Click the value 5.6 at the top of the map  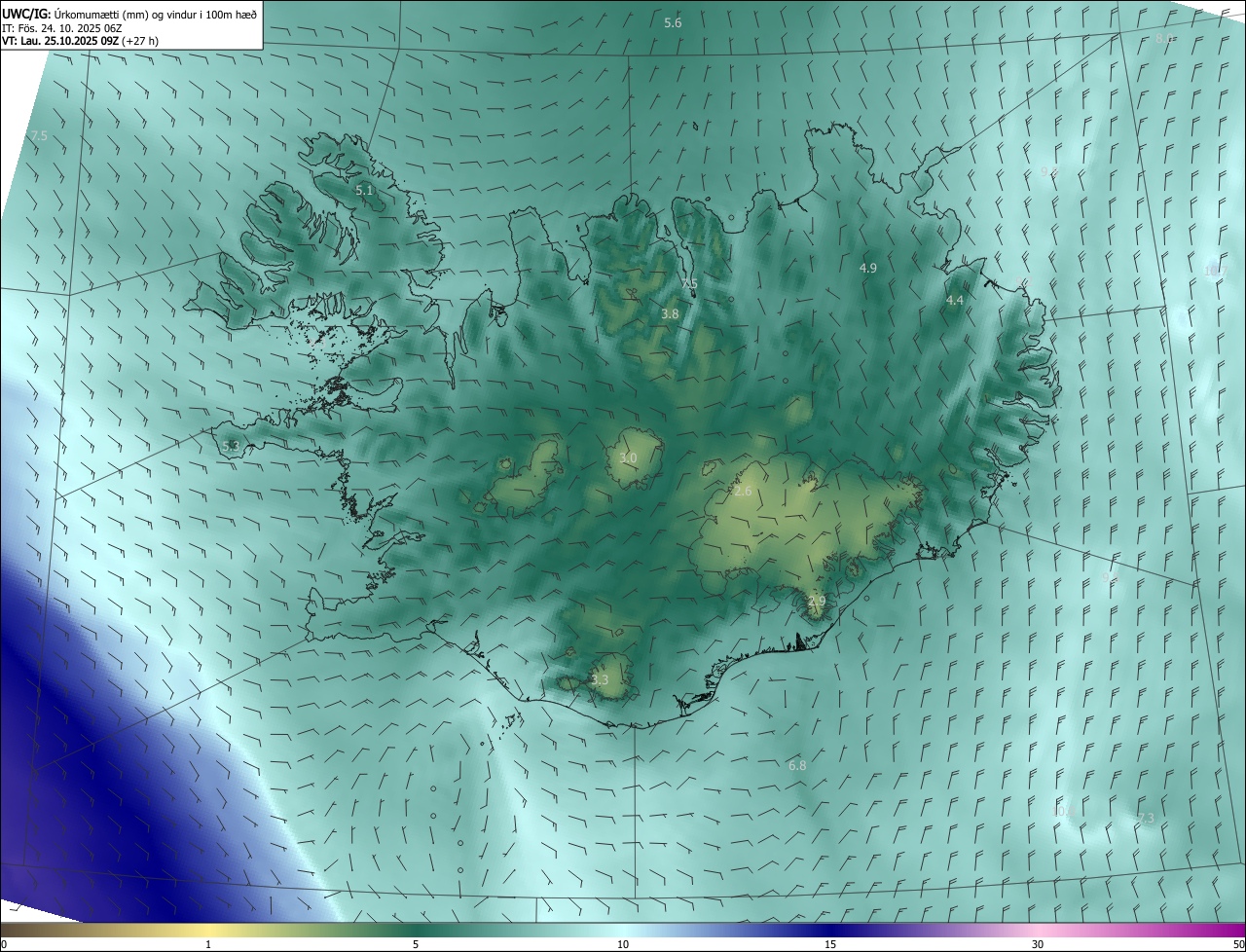point(673,22)
